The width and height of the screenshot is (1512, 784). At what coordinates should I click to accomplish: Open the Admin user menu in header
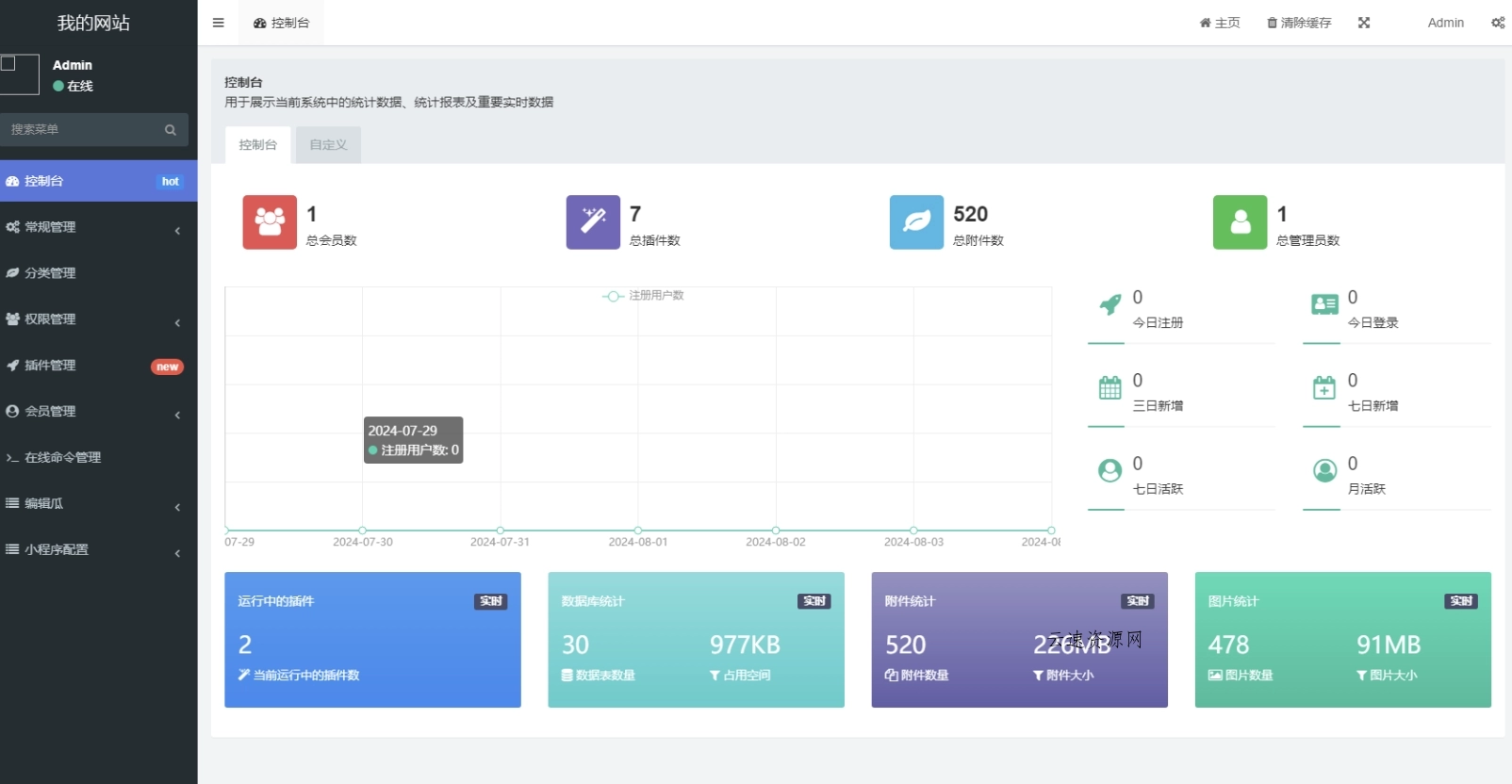[1445, 23]
